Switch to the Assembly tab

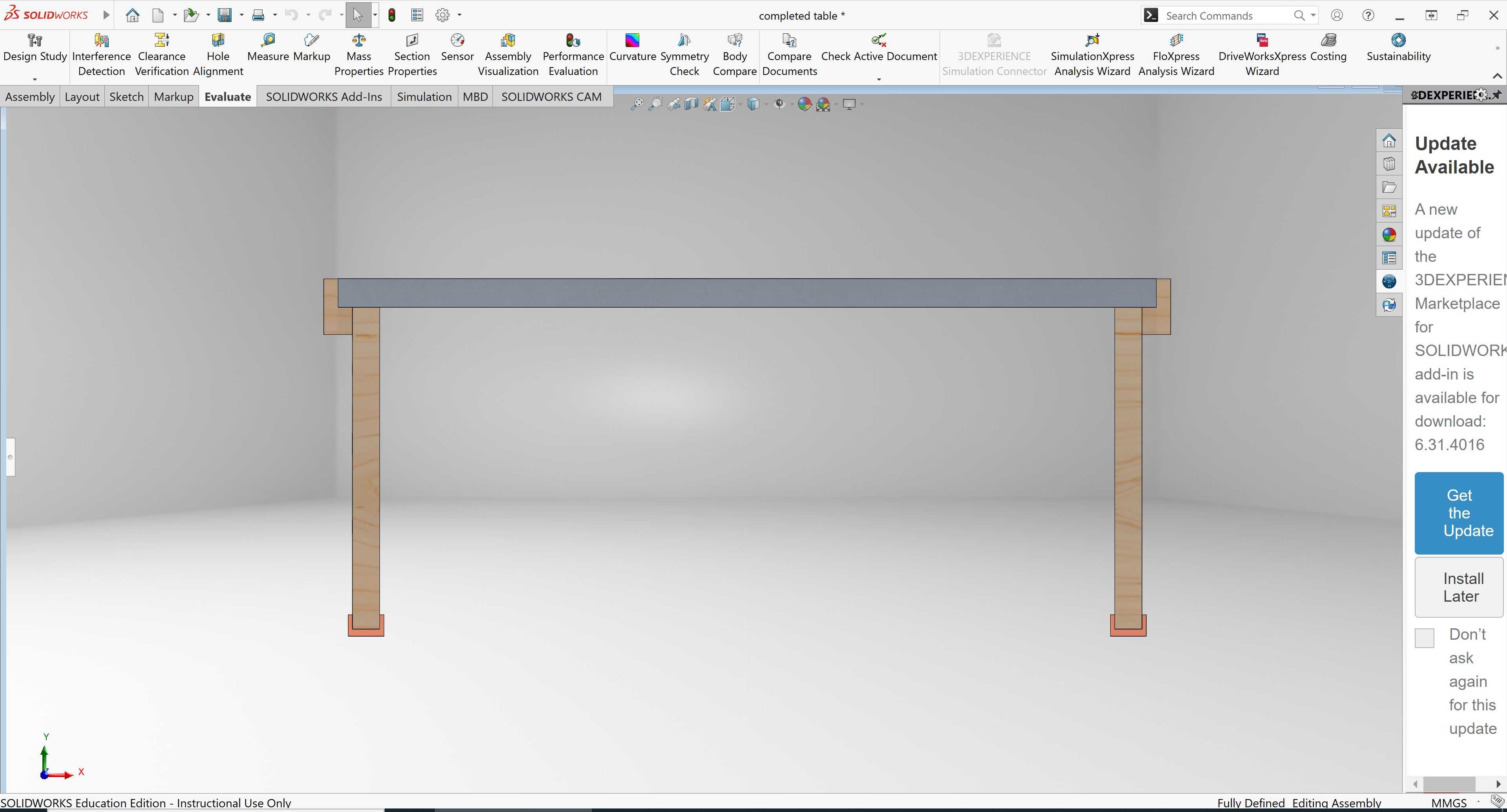(x=30, y=97)
